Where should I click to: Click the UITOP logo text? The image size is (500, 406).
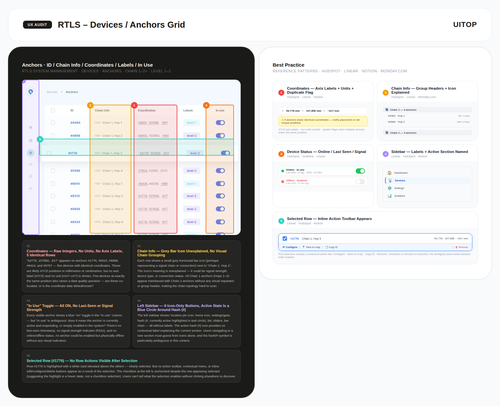(x=465, y=25)
